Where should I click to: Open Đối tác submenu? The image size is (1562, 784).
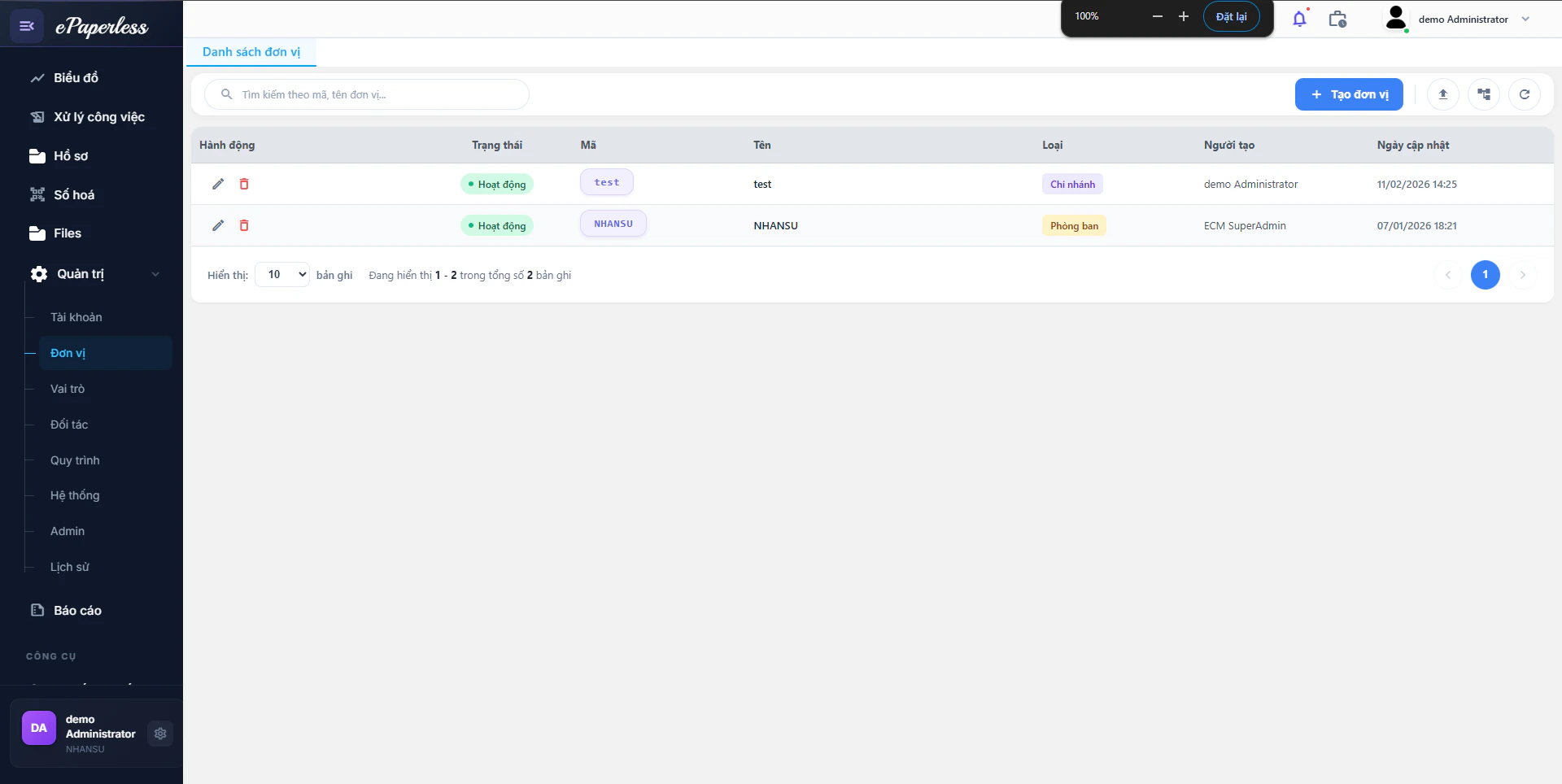(69, 425)
